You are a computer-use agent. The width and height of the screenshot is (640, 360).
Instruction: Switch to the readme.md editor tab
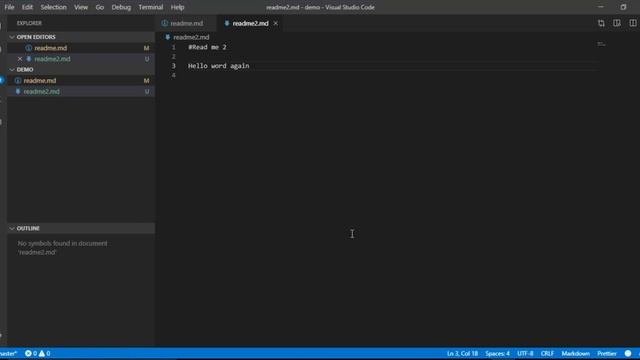coord(187,23)
